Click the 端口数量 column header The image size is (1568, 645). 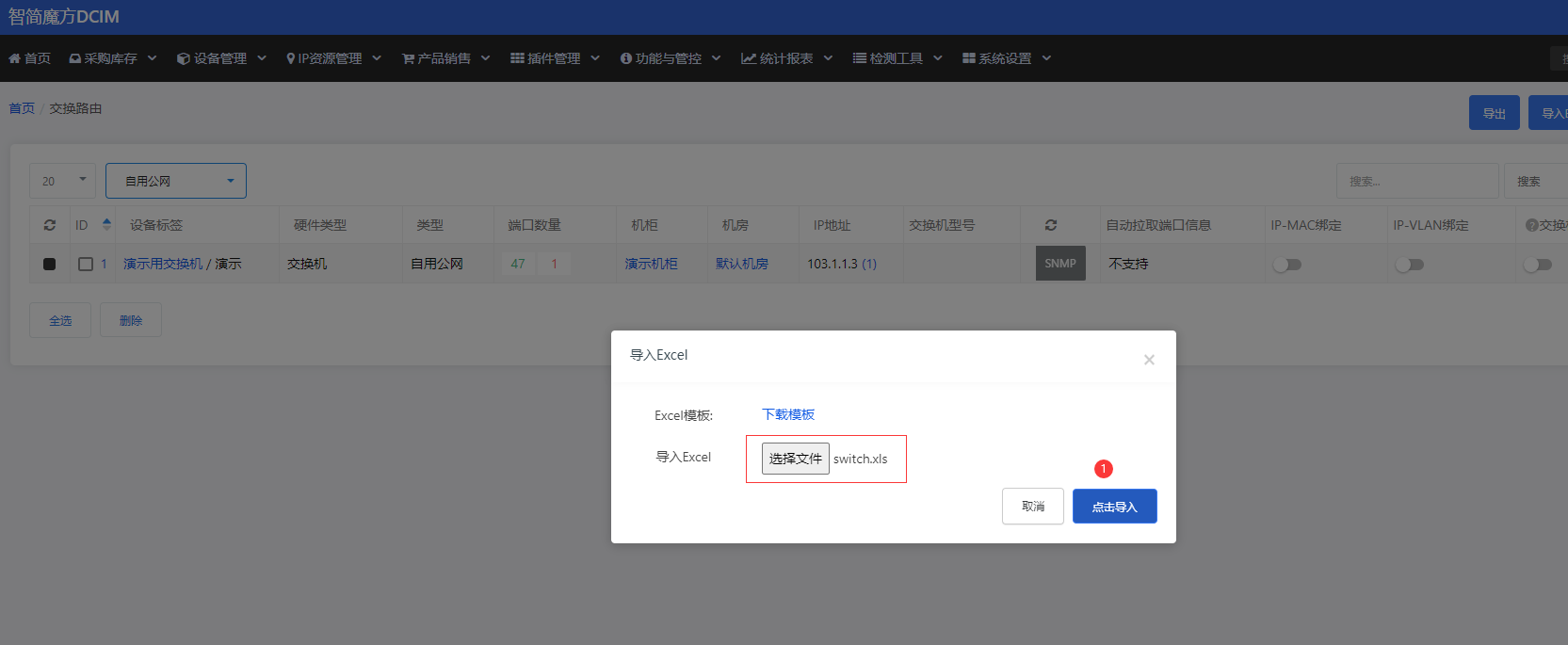coord(535,225)
